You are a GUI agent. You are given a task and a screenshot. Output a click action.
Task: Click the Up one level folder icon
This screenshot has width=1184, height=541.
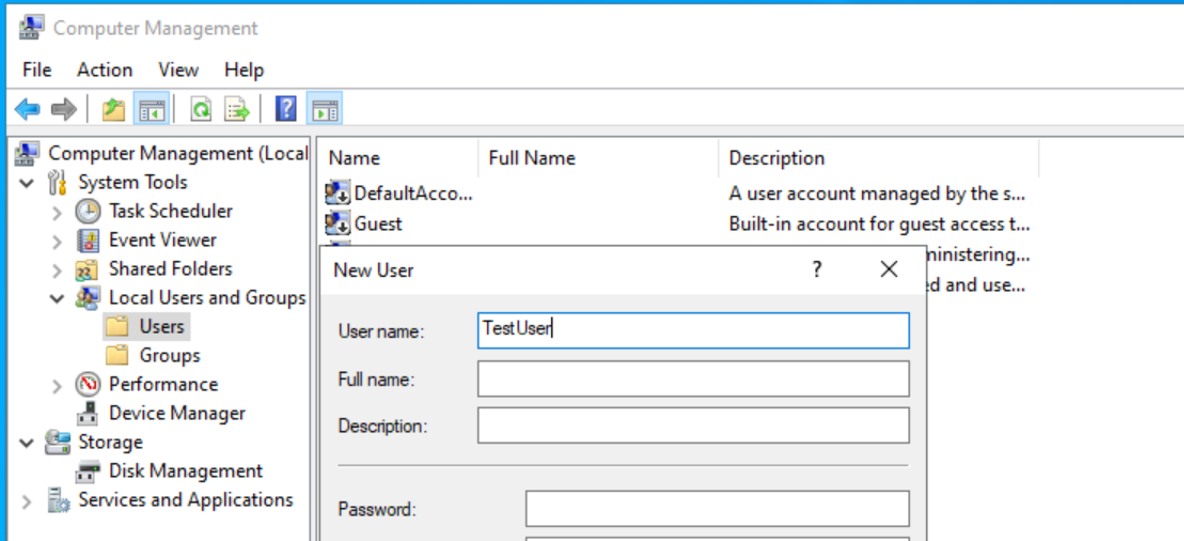coord(113,109)
